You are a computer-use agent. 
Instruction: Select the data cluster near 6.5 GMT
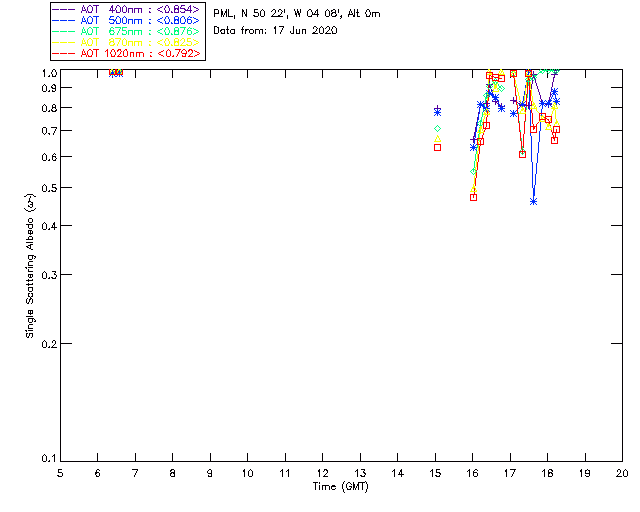(x=116, y=73)
